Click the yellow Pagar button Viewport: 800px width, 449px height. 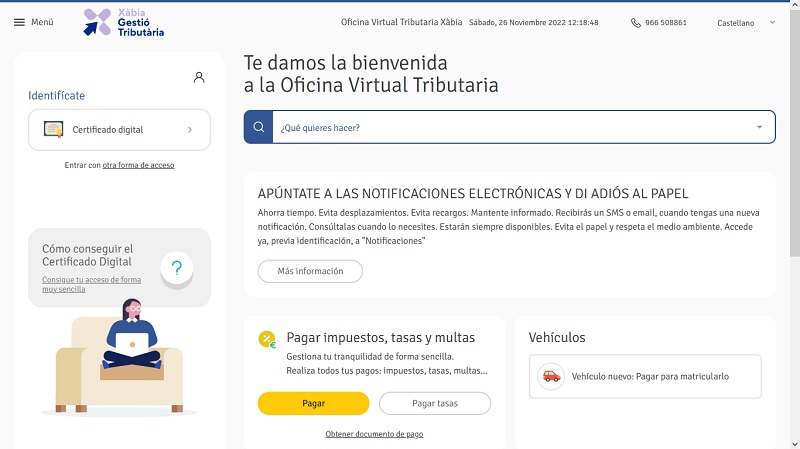pyautogui.click(x=313, y=403)
